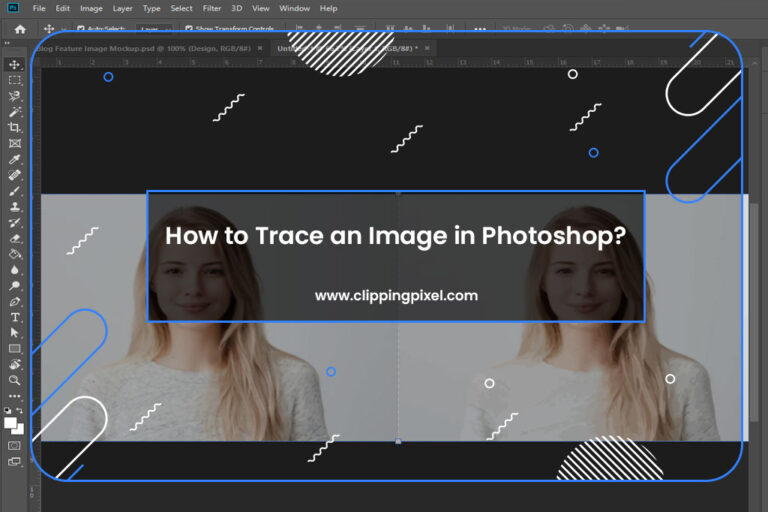The height and width of the screenshot is (512, 768).
Task: Open the Type menu
Action: click(x=151, y=8)
